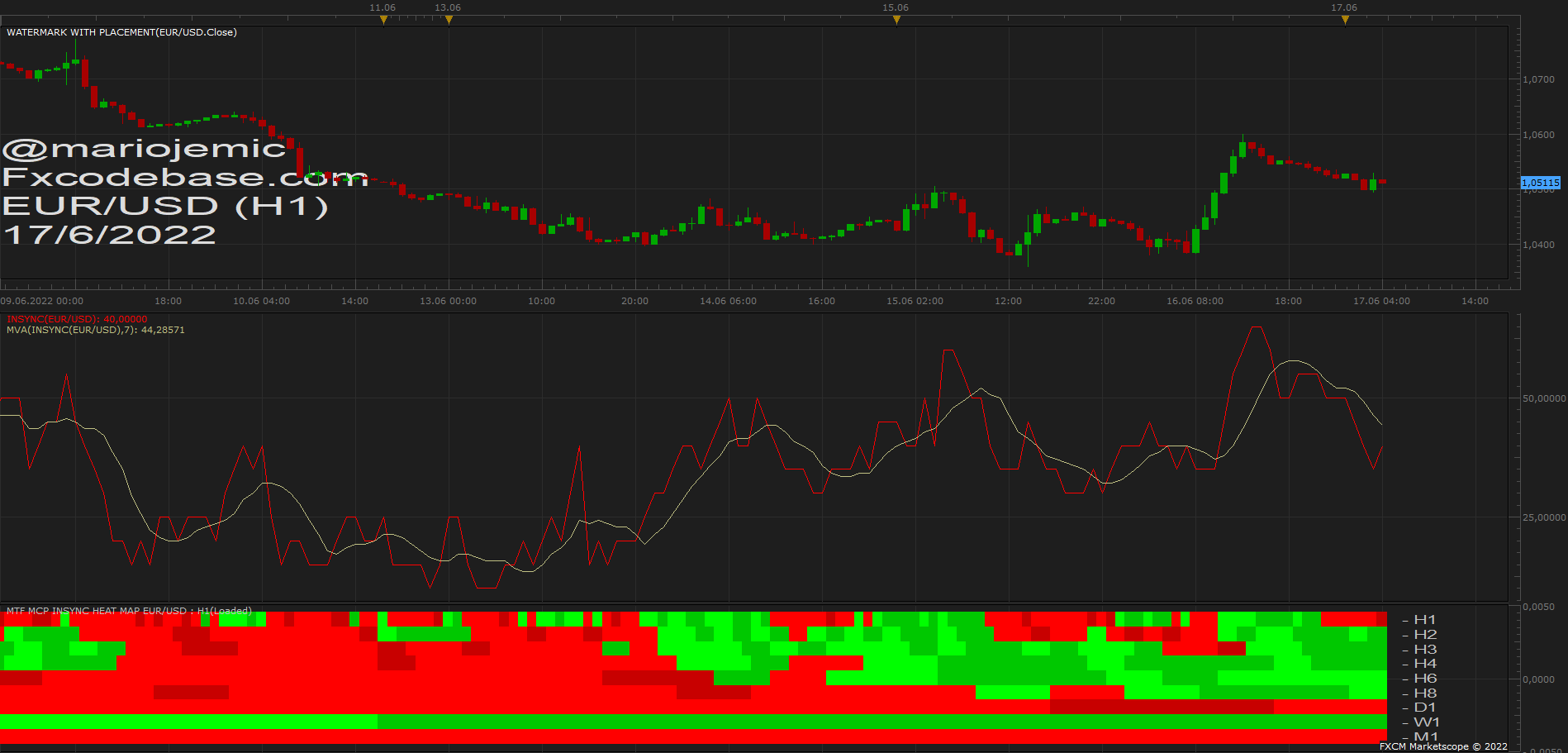Select the WATERMARK WITH PLACEMENT indicator label
The height and width of the screenshot is (753, 1568).
[121, 32]
